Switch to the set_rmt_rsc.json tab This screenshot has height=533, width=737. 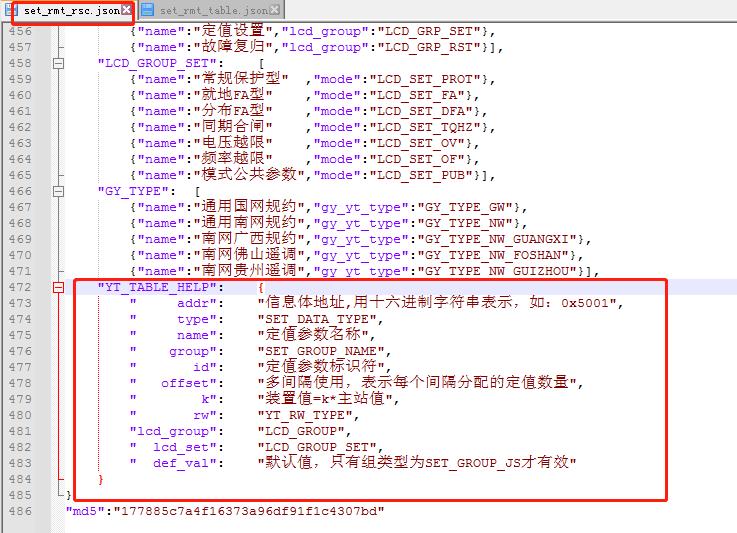click(x=71, y=10)
